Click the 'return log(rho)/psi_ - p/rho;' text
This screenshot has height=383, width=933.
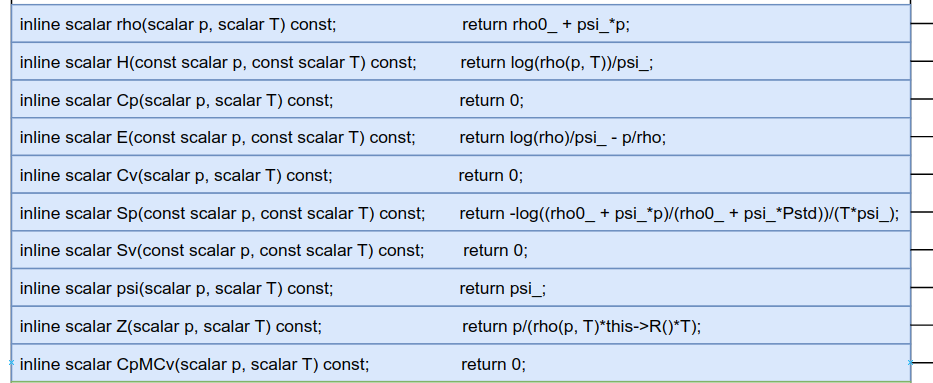562,137
